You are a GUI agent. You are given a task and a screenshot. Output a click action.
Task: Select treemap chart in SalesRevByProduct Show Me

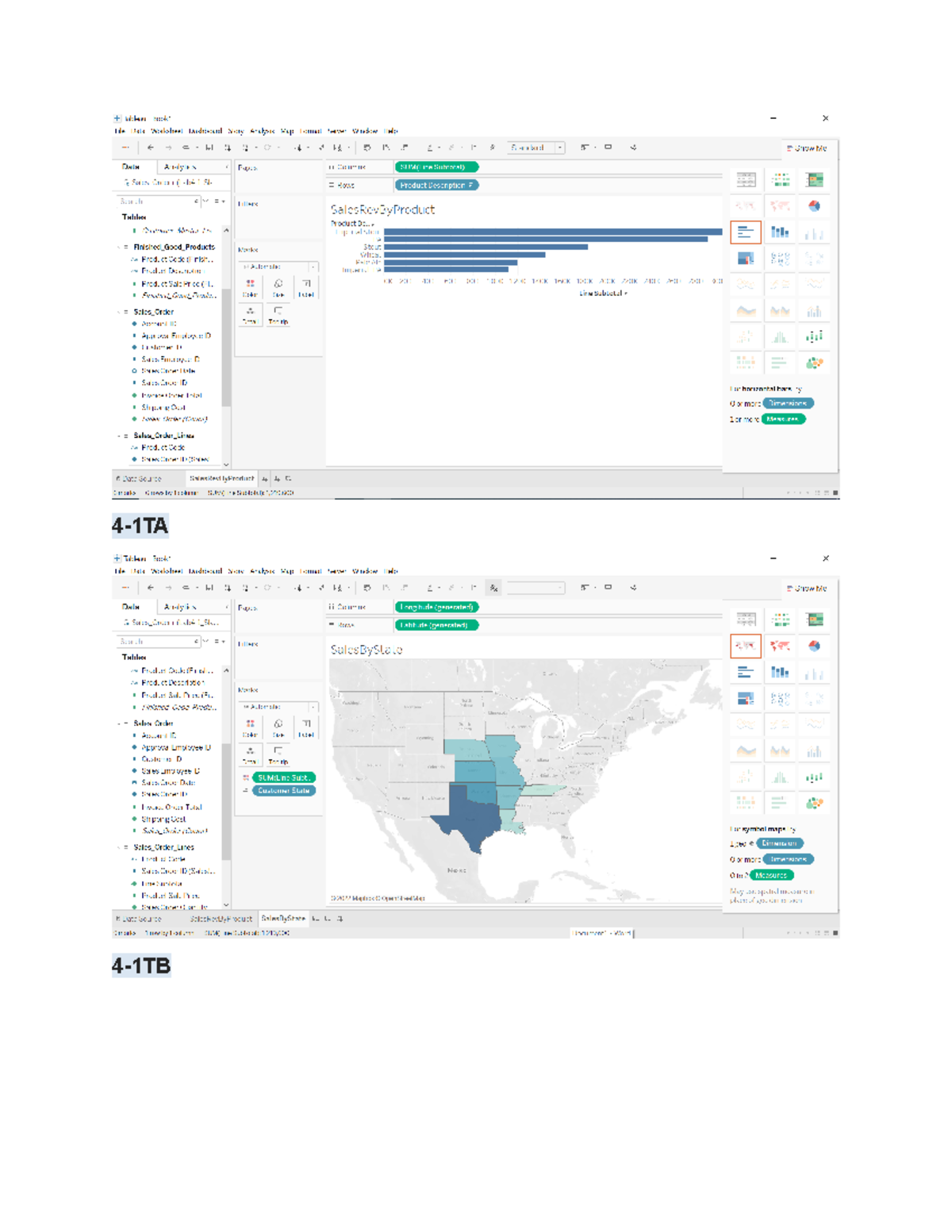pyautogui.click(x=746, y=259)
